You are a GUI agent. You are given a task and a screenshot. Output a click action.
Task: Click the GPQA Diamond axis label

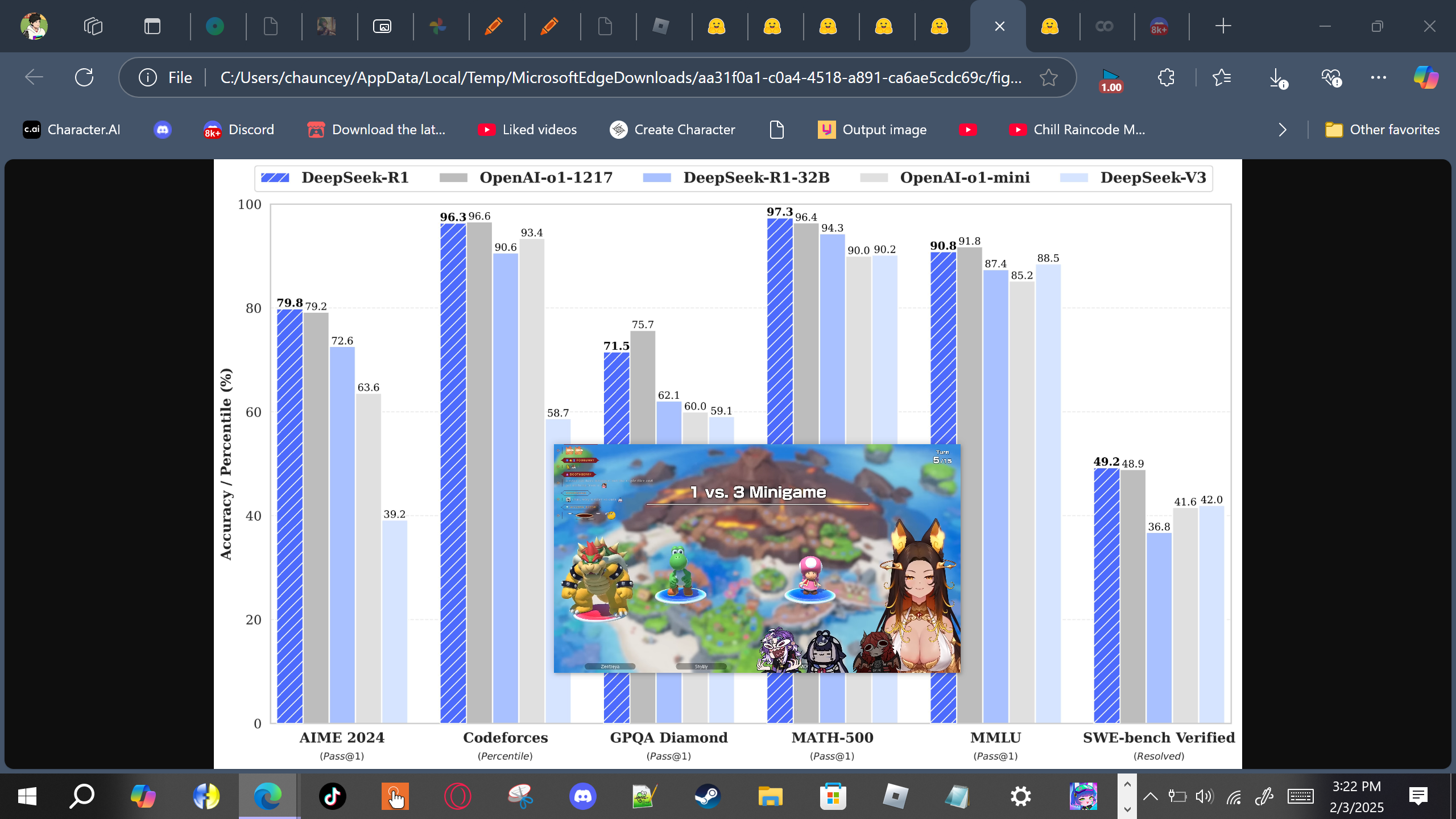(669, 738)
